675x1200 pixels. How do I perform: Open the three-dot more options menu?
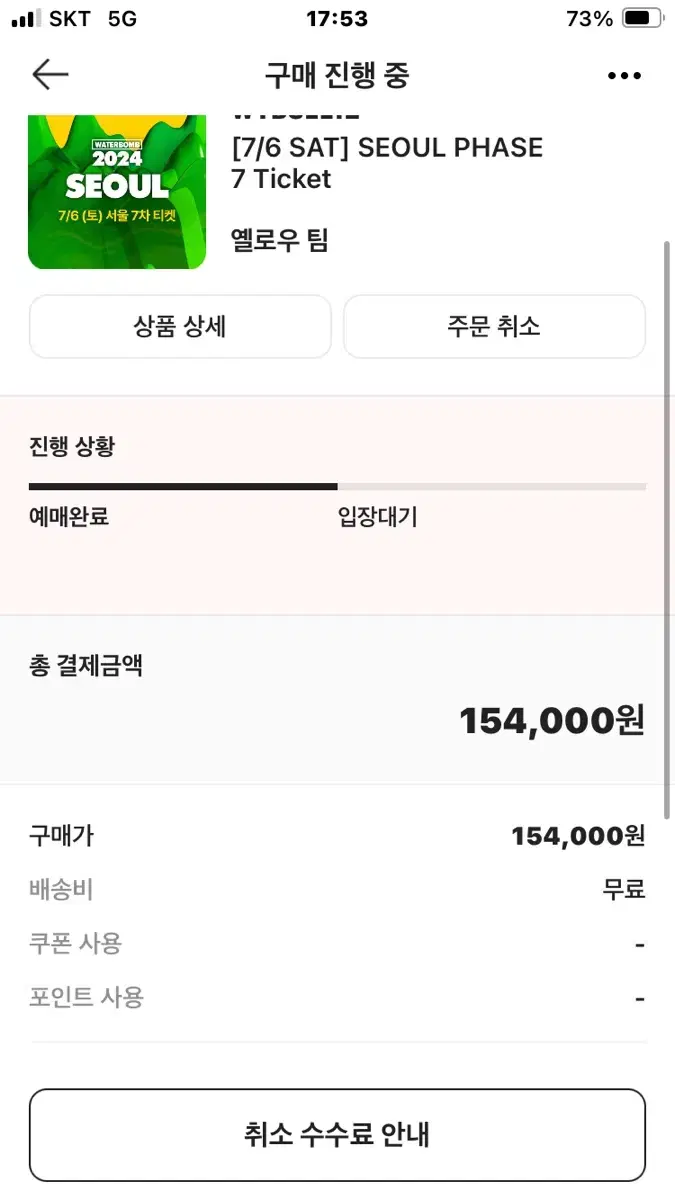point(624,76)
